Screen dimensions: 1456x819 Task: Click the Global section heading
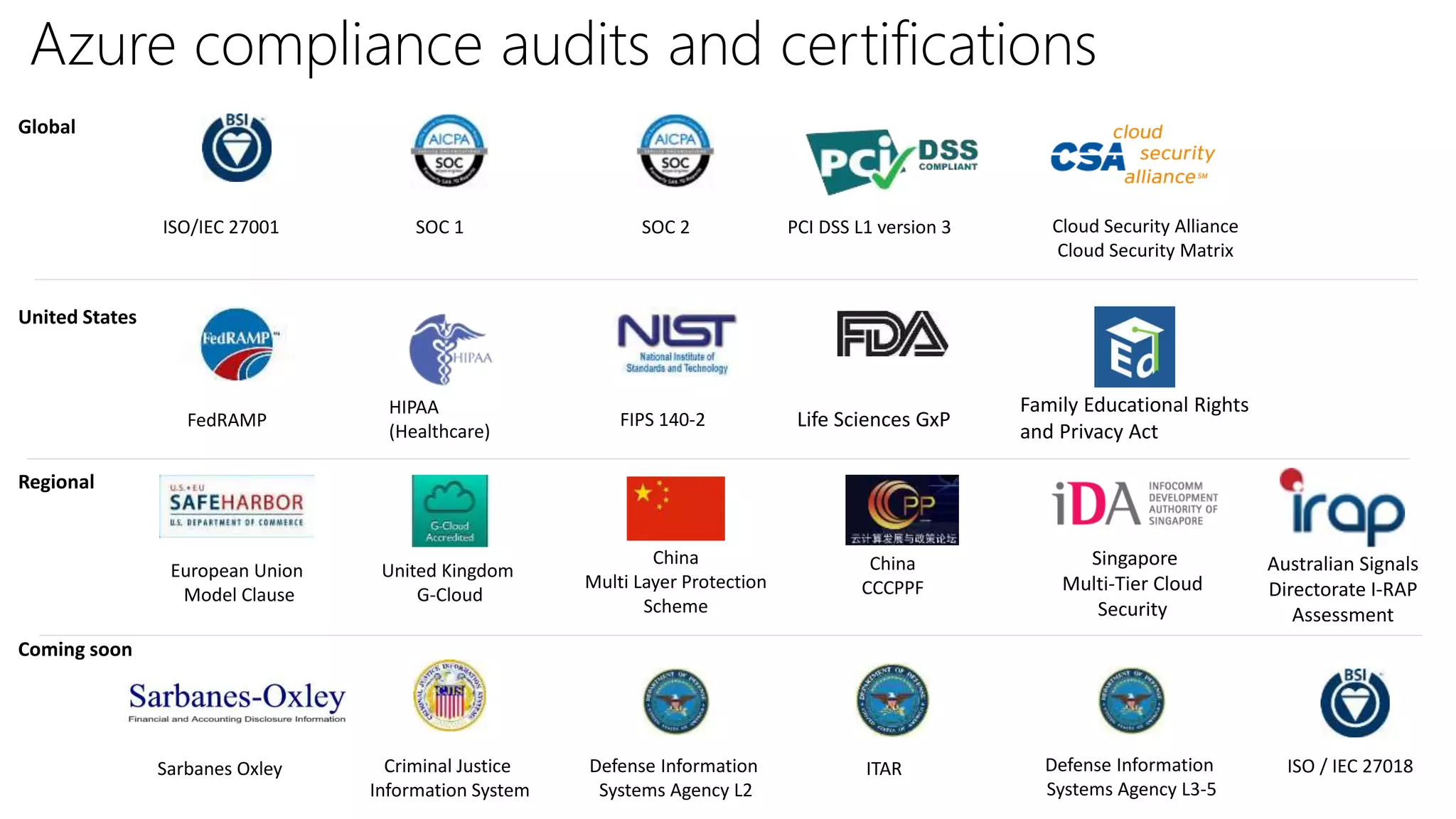(46, 127)
